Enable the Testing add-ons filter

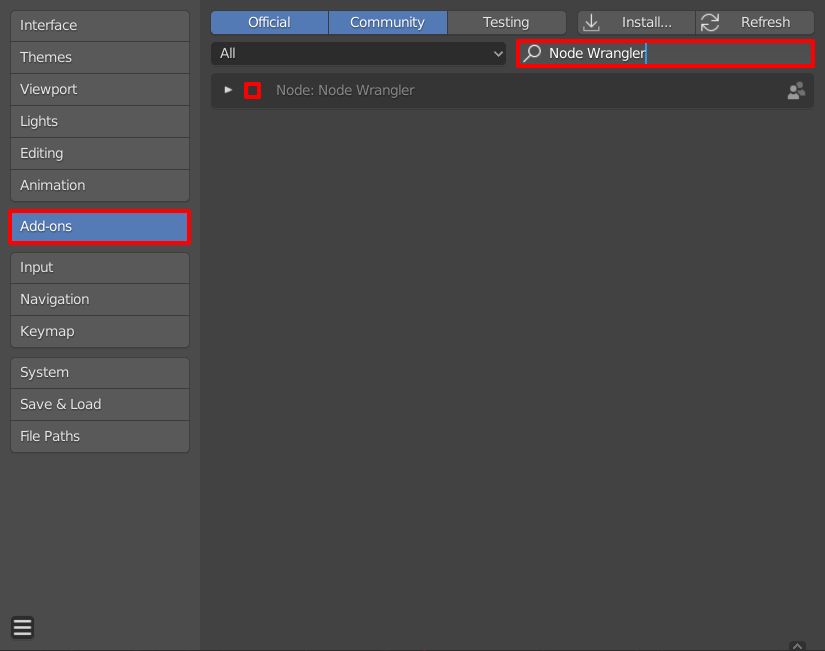click(x=506, y=23)
